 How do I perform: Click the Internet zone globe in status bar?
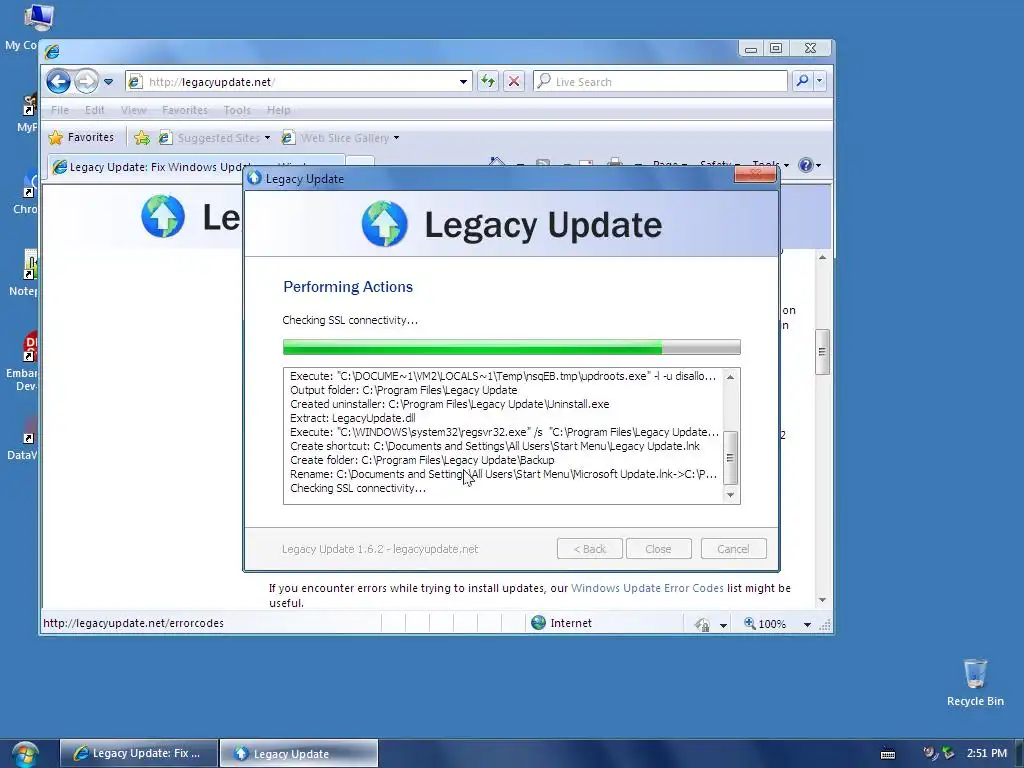pos(538,623)
